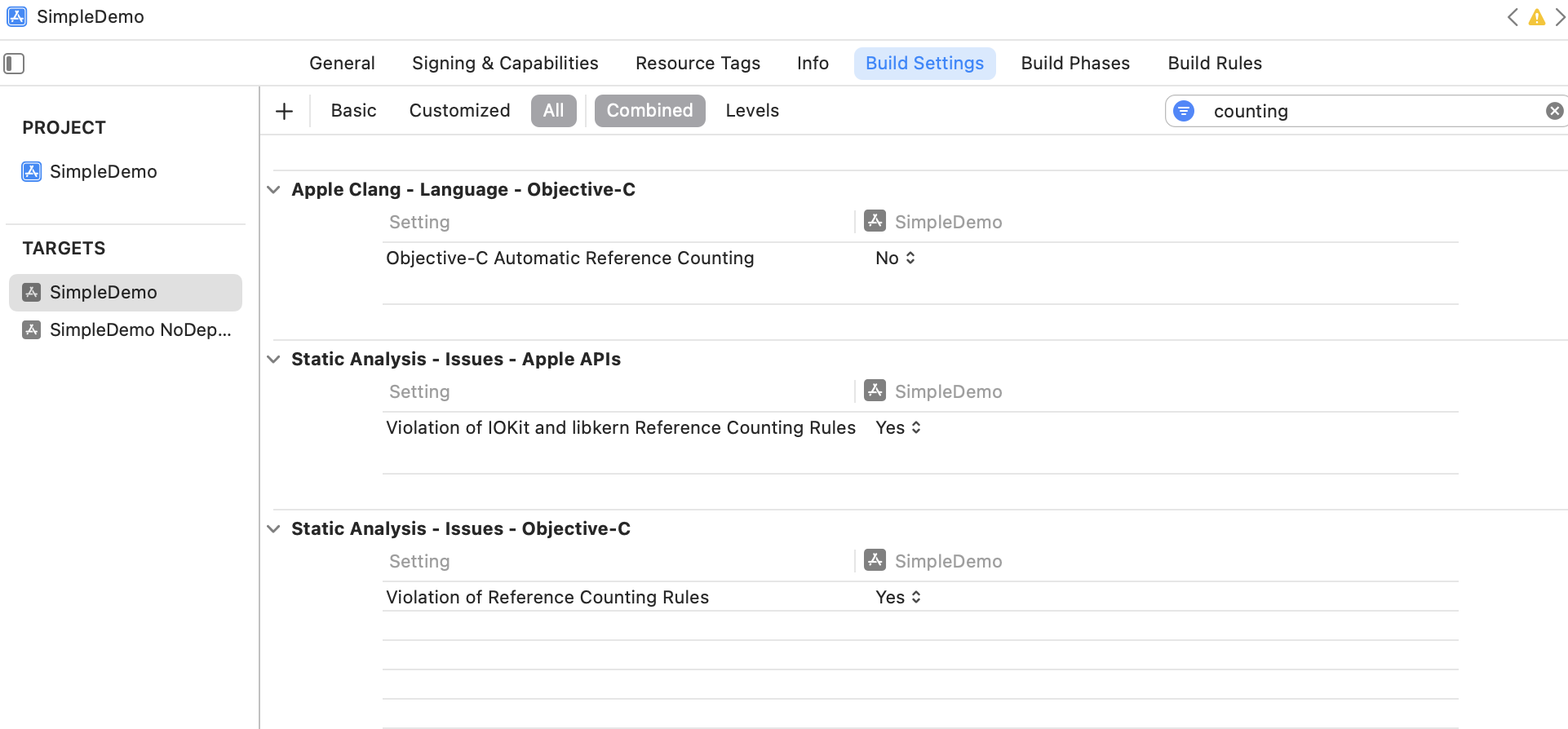1568x729 pixels.
Task: Click the SimpleDemo title text
Action: pyautogui.click(x=91, y=17)
